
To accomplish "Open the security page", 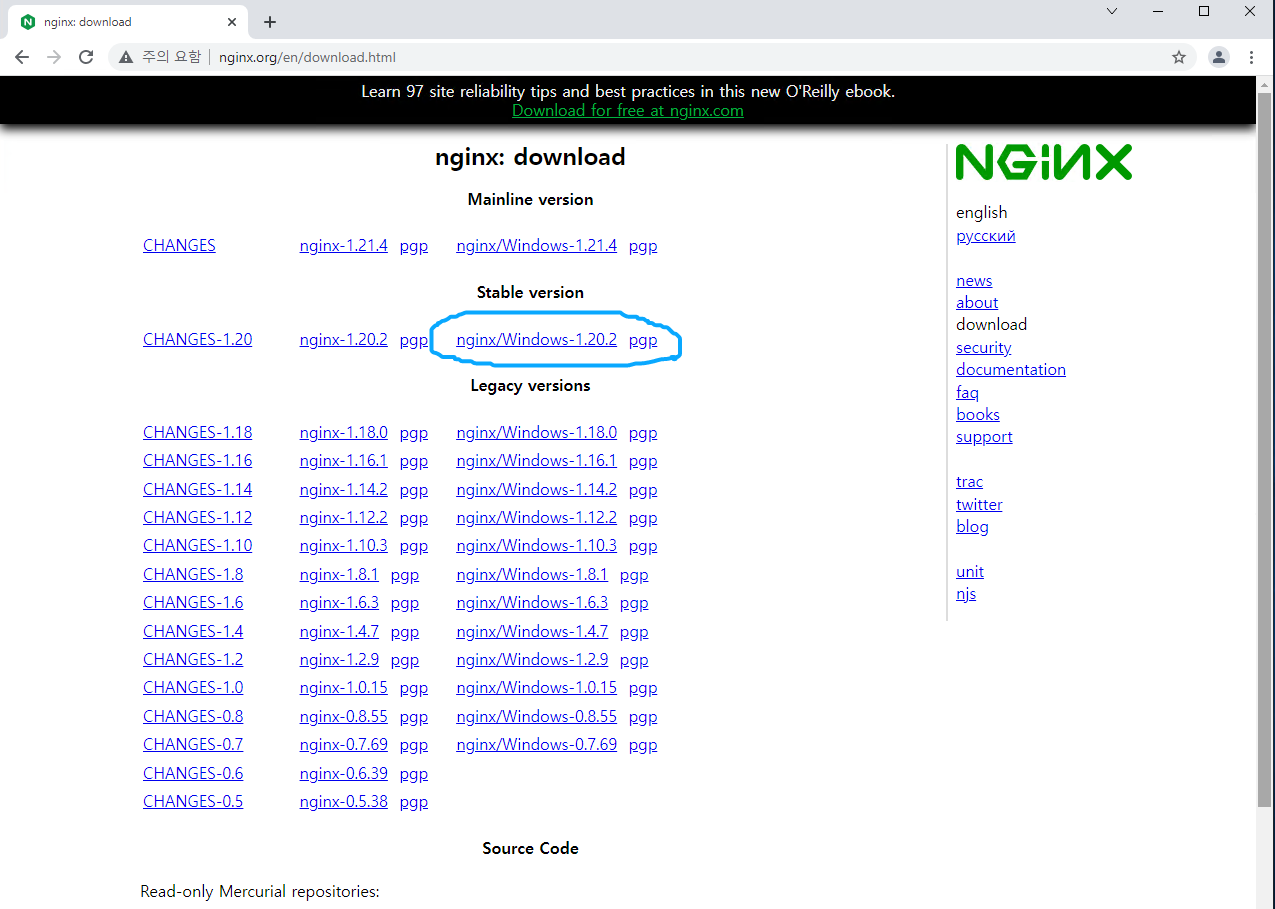I will (983, 347).
